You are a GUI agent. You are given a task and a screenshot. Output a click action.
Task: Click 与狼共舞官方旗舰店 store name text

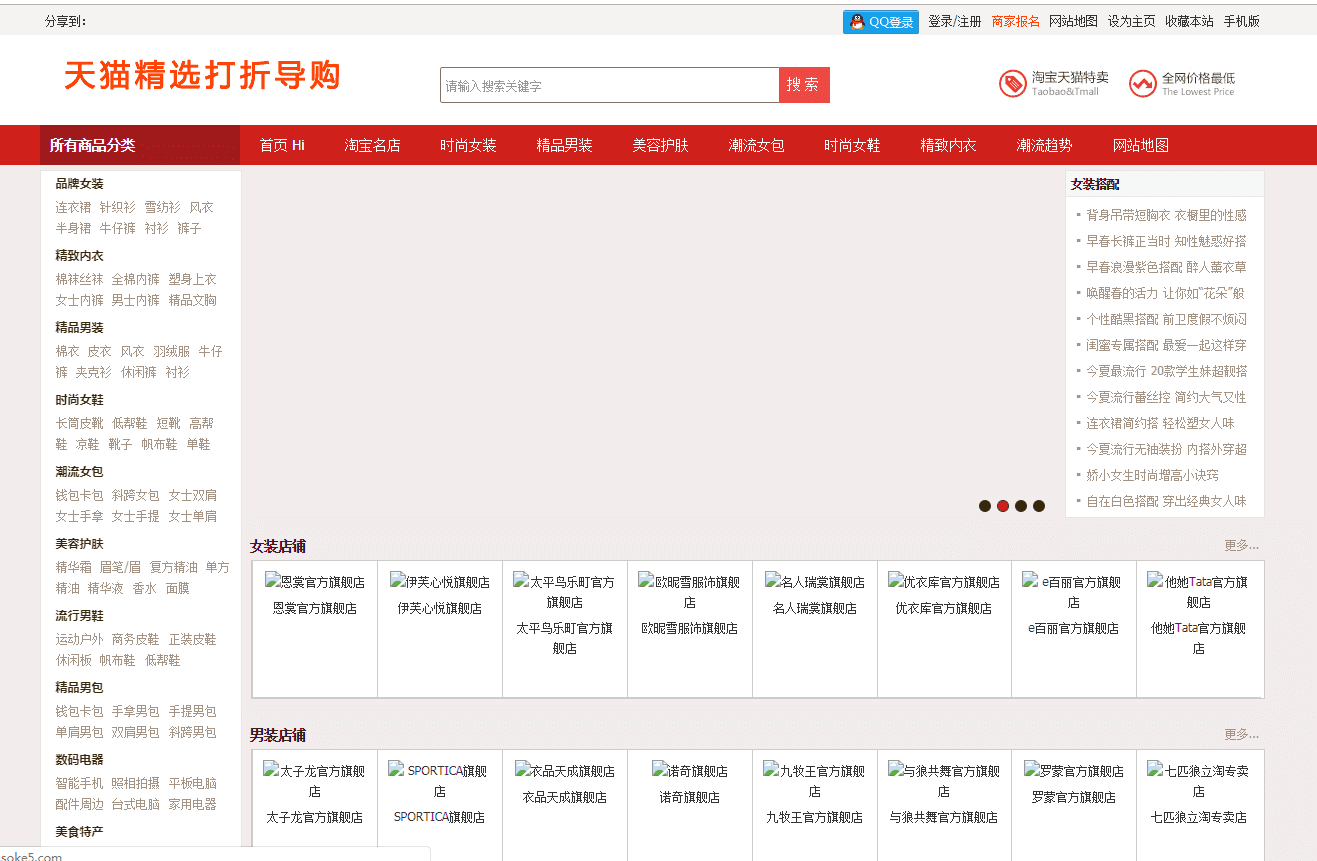coord(943,817)
